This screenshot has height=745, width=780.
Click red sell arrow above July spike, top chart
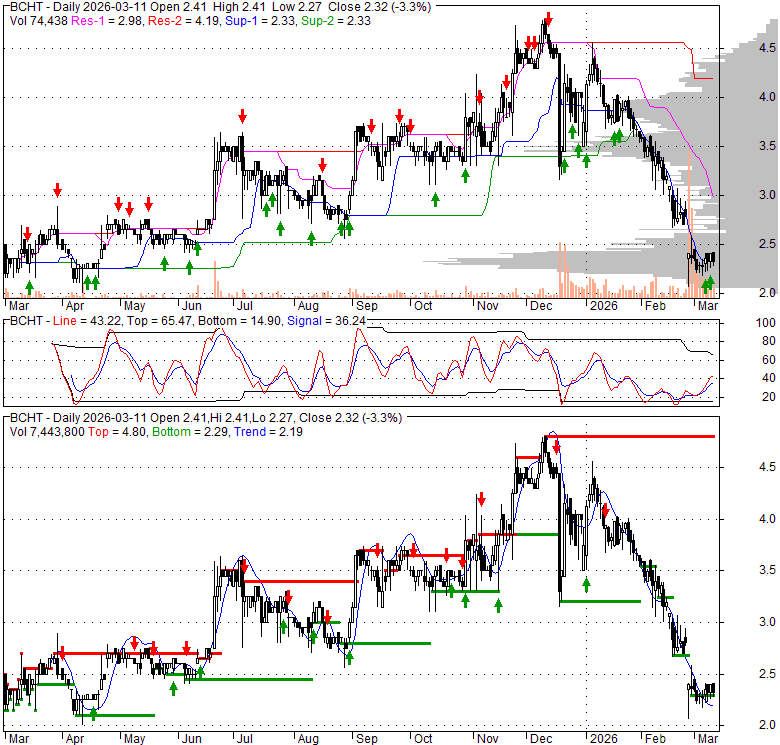(x=242, y=117)
